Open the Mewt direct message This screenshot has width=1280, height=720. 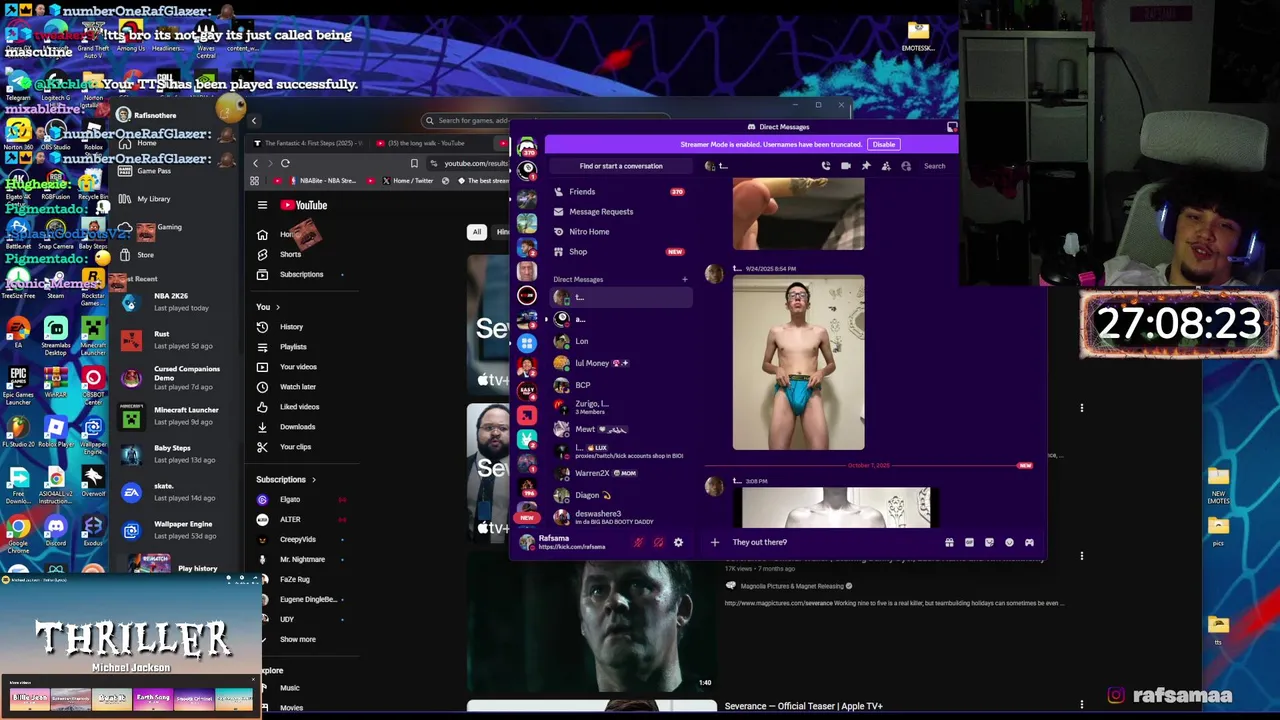tap(620, 429)
